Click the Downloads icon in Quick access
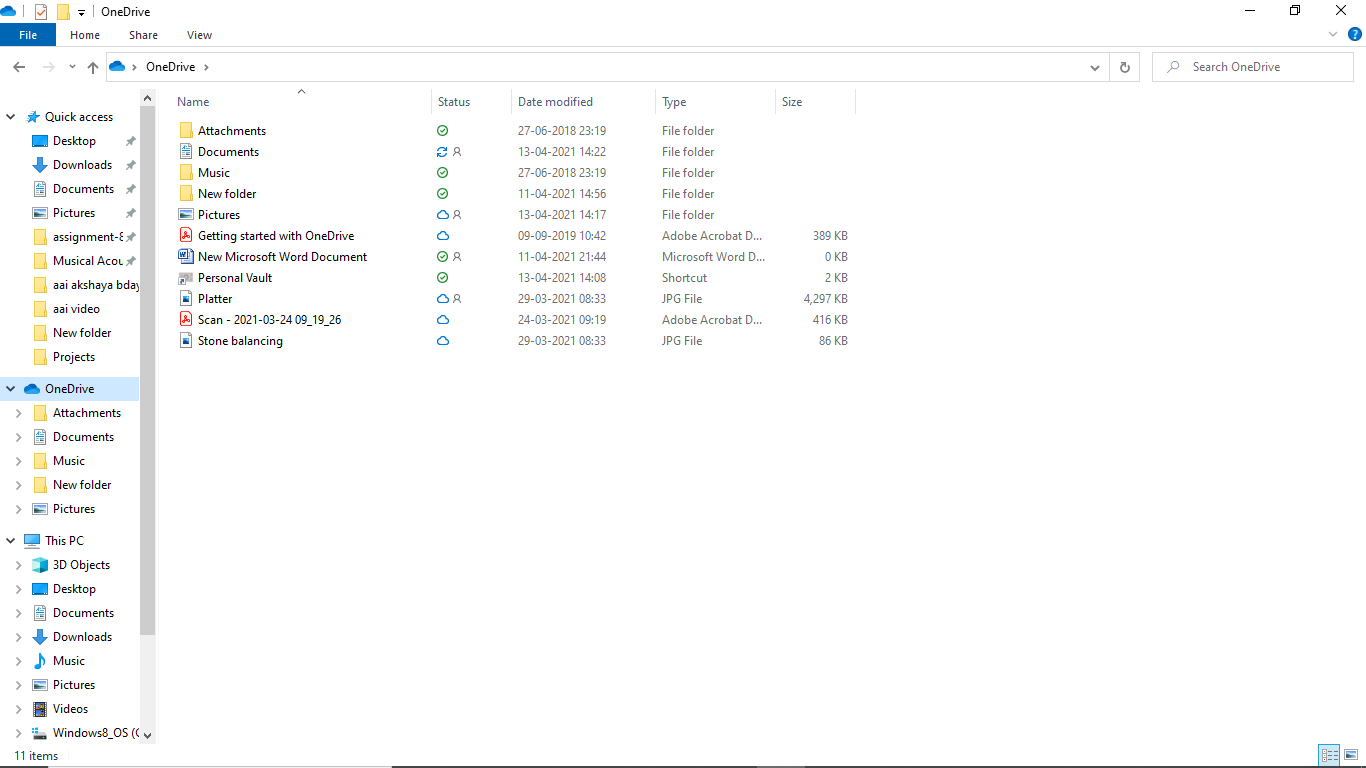The image size is (1366, 768). click(x=40, y=165)
